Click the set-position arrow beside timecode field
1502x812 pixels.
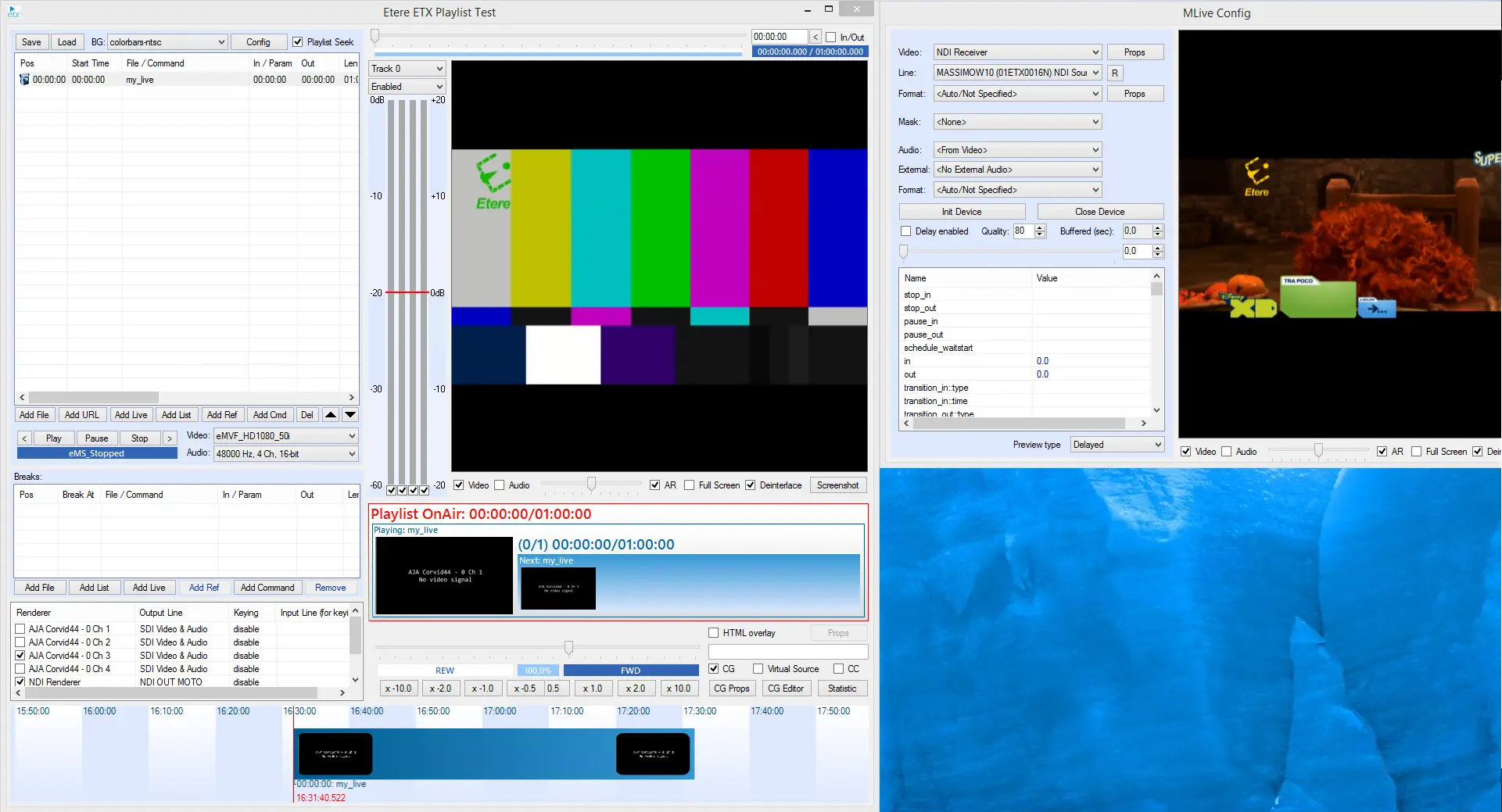(x=816, y=37)
